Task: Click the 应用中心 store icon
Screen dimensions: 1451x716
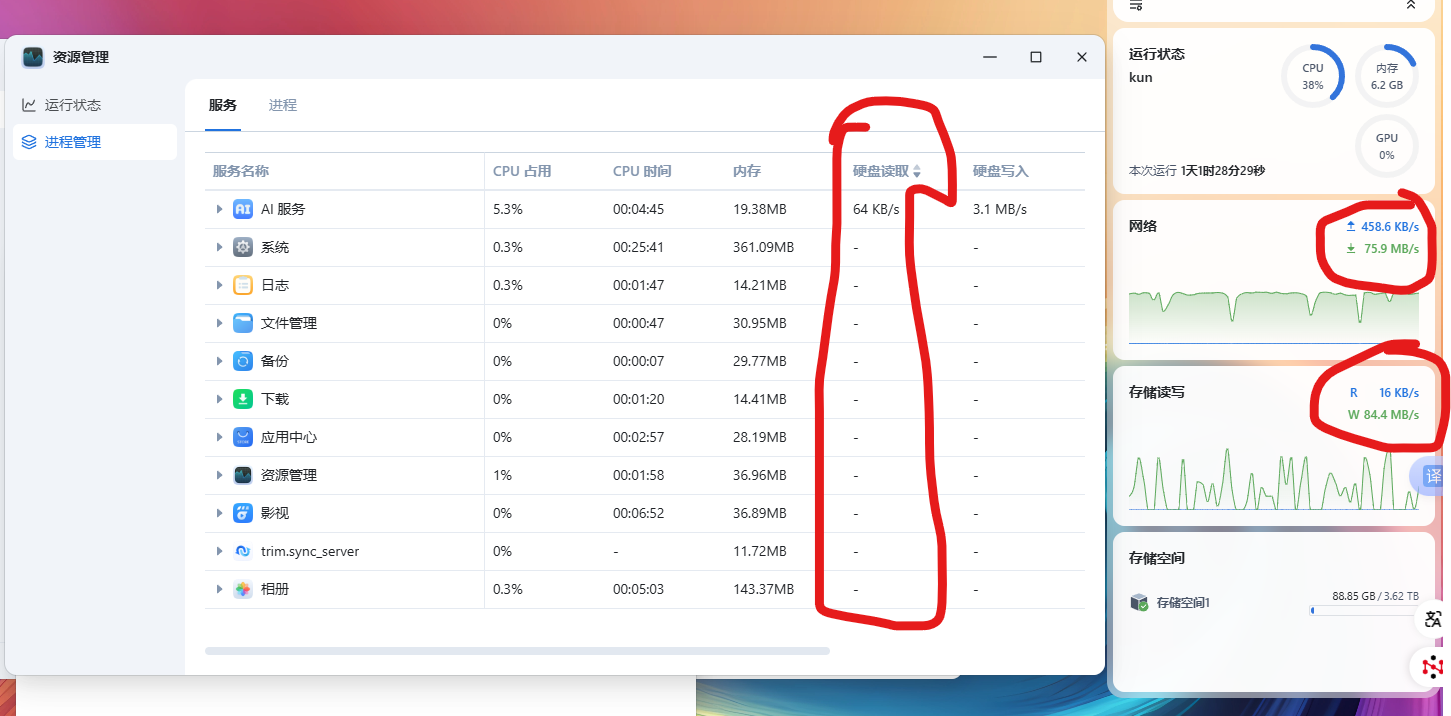Action: click(x=243, y=437)
